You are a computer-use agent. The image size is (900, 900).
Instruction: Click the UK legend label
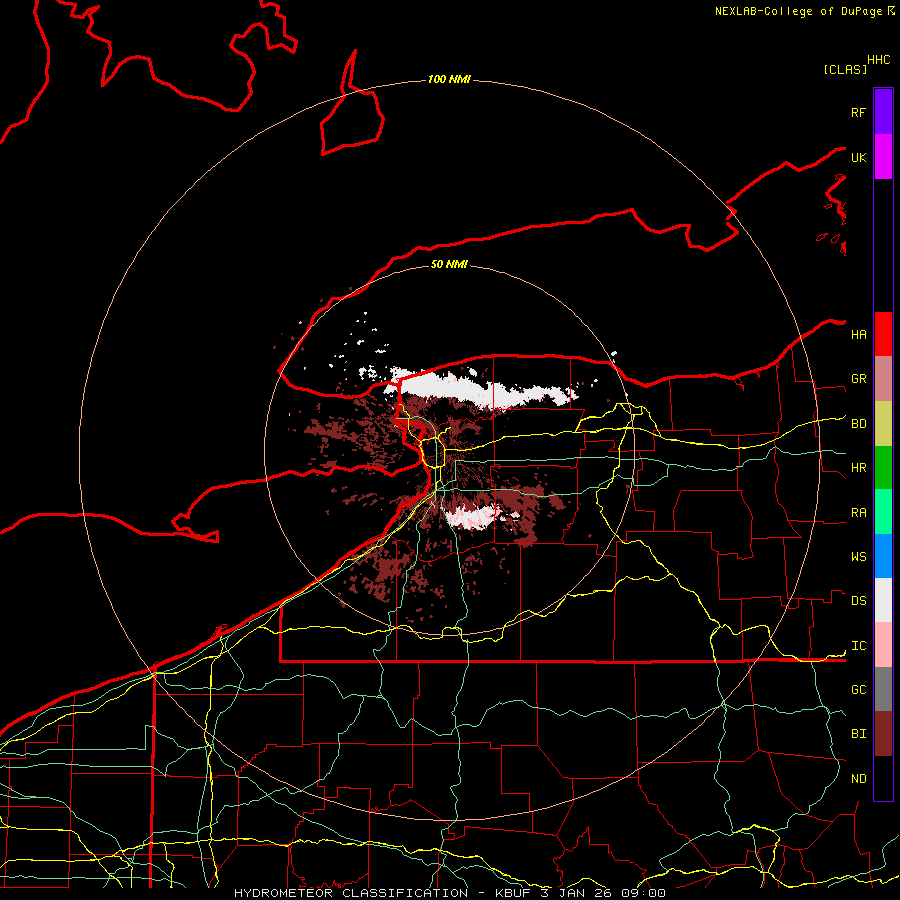click(x=858, y=158)
